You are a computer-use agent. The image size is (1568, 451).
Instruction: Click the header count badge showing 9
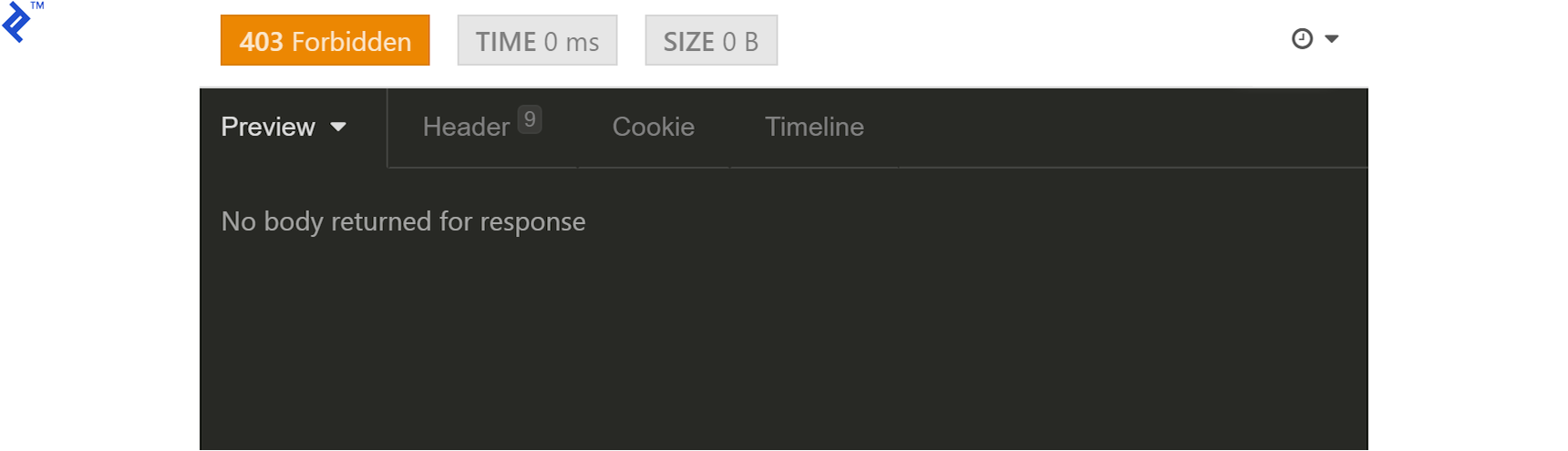tap(530, 119)
